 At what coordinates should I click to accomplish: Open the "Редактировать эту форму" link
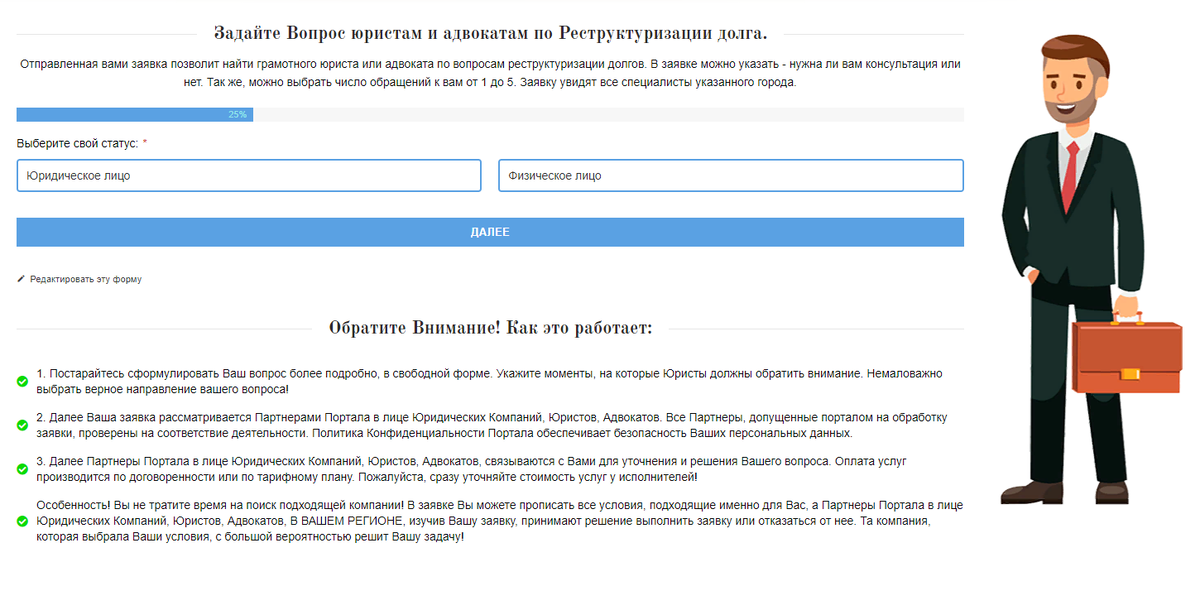(86, 279)
